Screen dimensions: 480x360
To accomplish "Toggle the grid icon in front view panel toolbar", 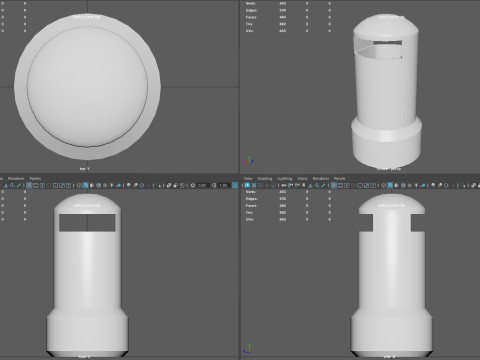I will coord(29,185).
